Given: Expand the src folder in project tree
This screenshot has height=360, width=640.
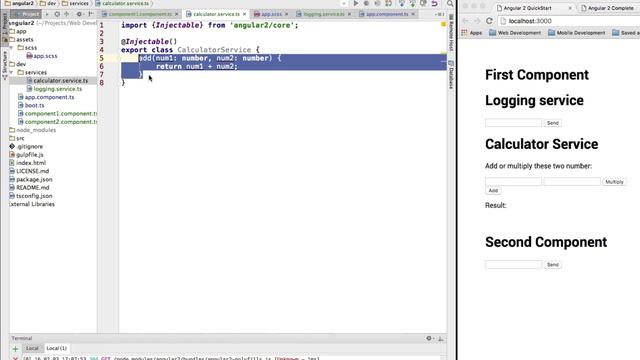Looking at the screenshot, I should (x=17, y=138).
